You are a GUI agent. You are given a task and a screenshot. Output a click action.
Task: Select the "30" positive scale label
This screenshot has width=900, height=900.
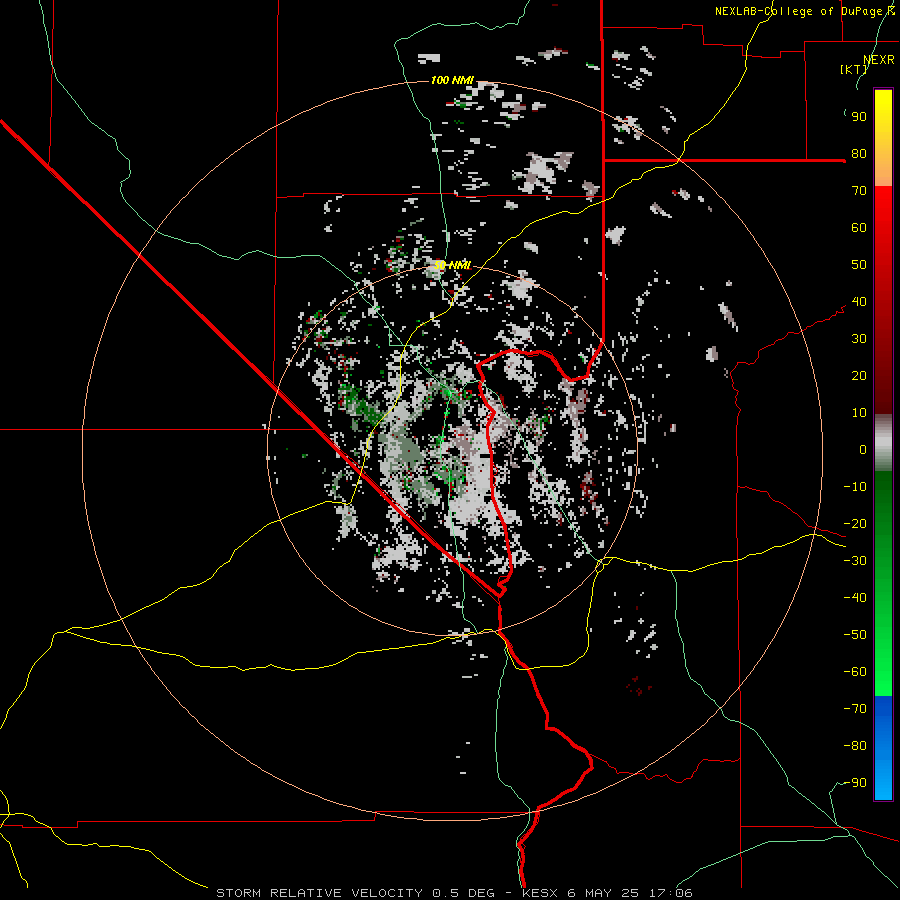[x=859, y=339]
